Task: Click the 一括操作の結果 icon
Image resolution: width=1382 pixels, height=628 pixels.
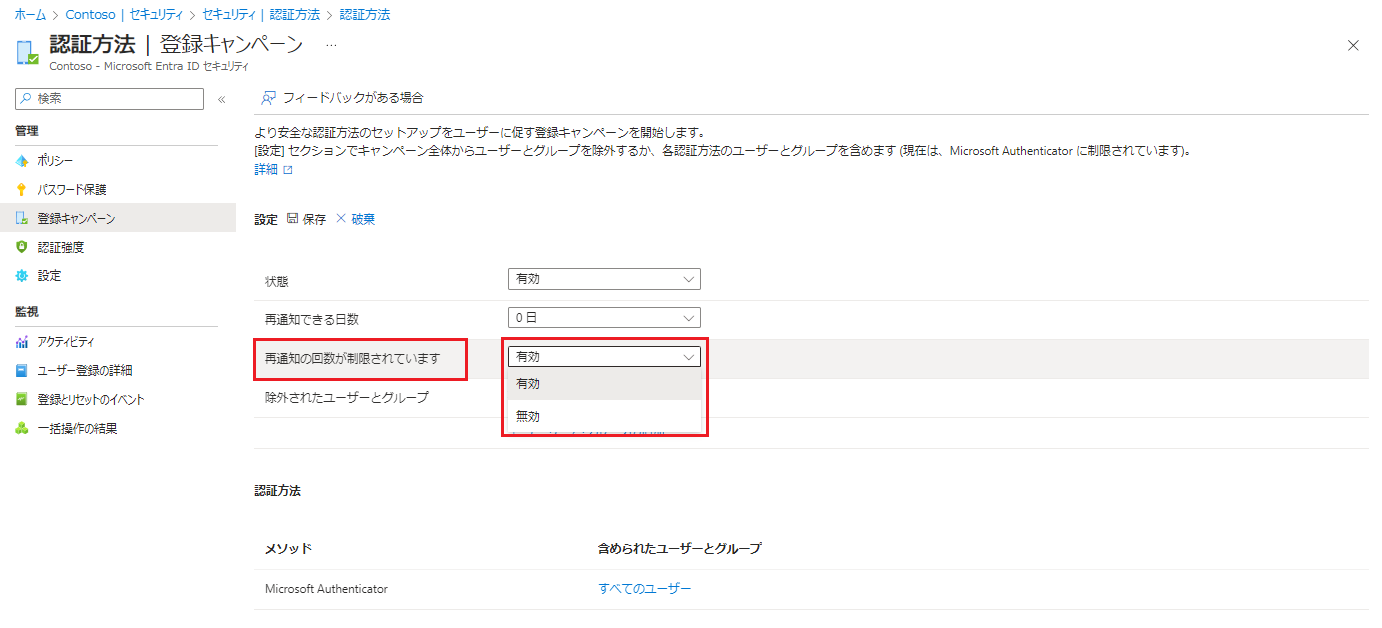Action: pyautogui.click(x=22, y=429)
